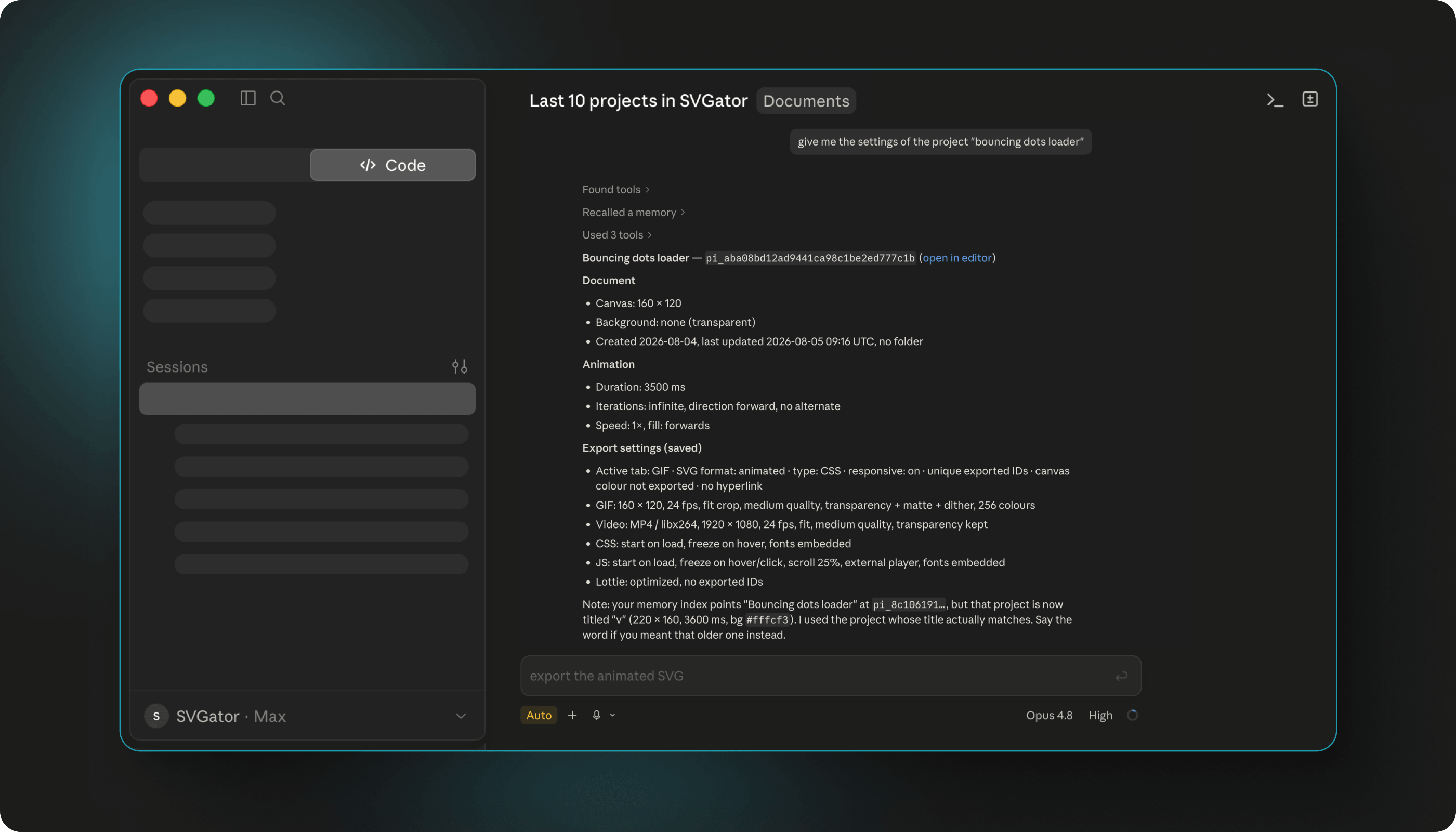Click the Export settings (saved) heading

pos(642,448)
